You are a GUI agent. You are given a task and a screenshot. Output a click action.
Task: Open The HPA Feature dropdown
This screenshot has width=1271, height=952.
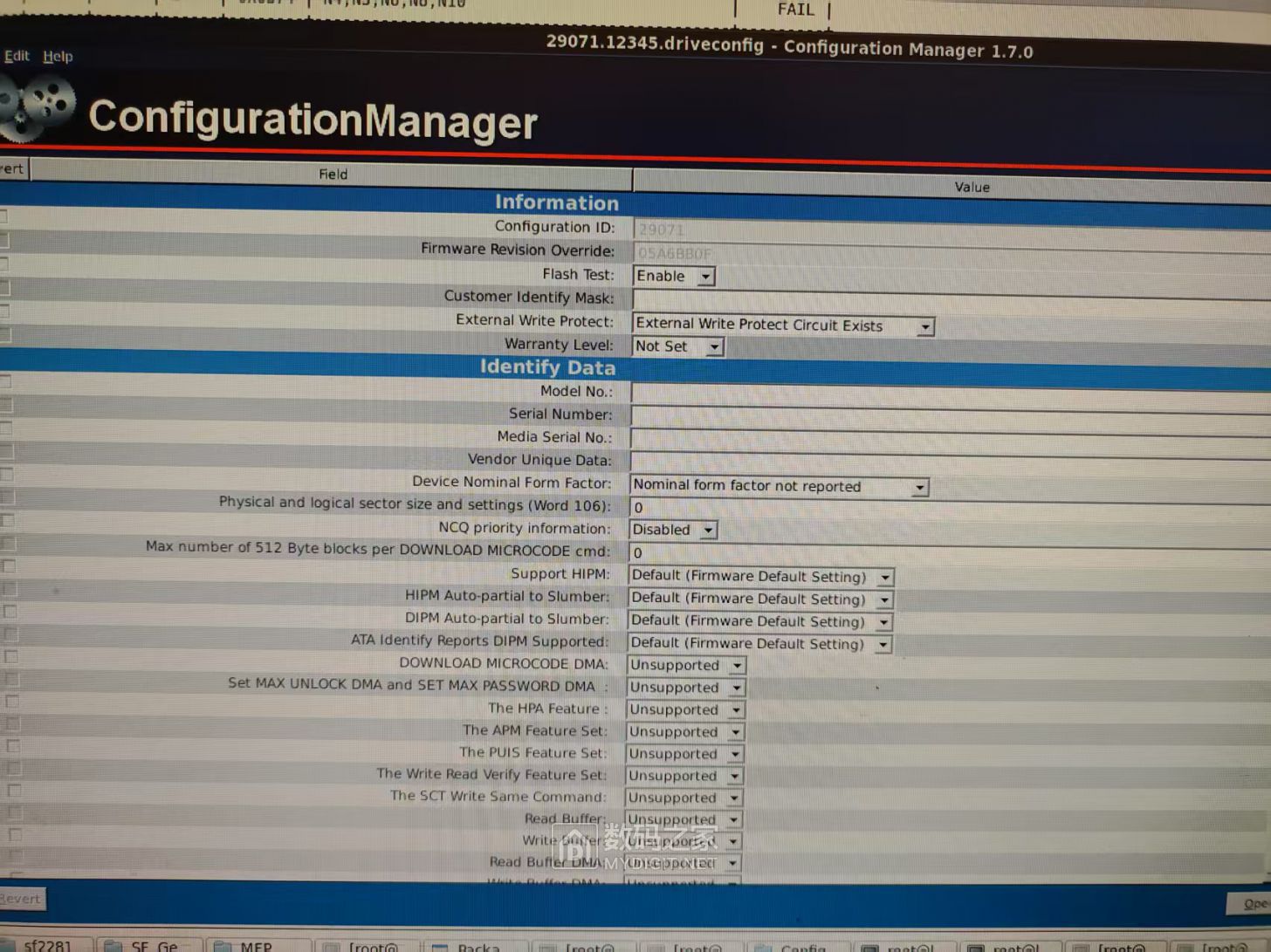pos(685,710)
